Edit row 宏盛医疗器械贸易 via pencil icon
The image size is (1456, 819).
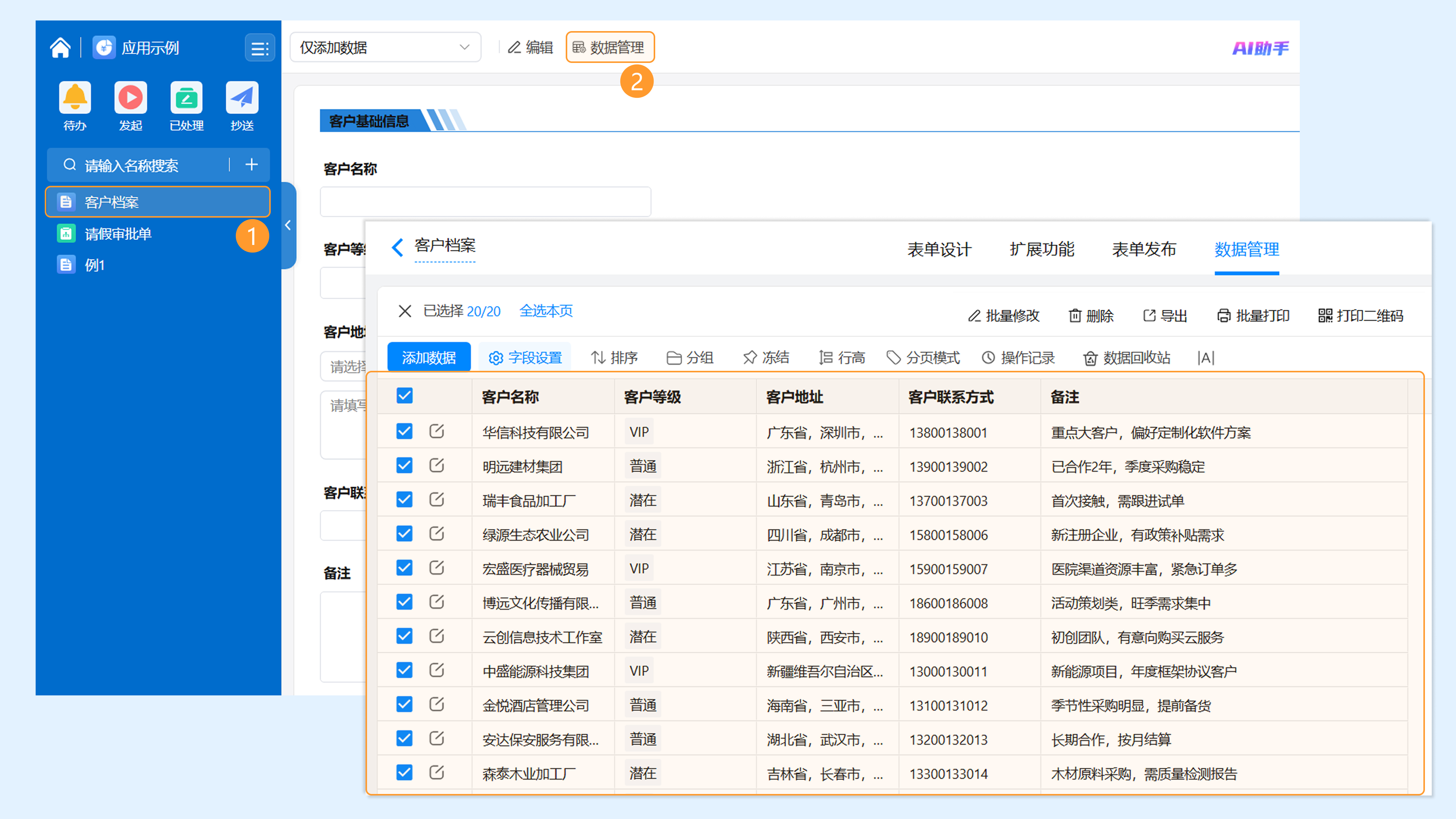tap(436, 568)
